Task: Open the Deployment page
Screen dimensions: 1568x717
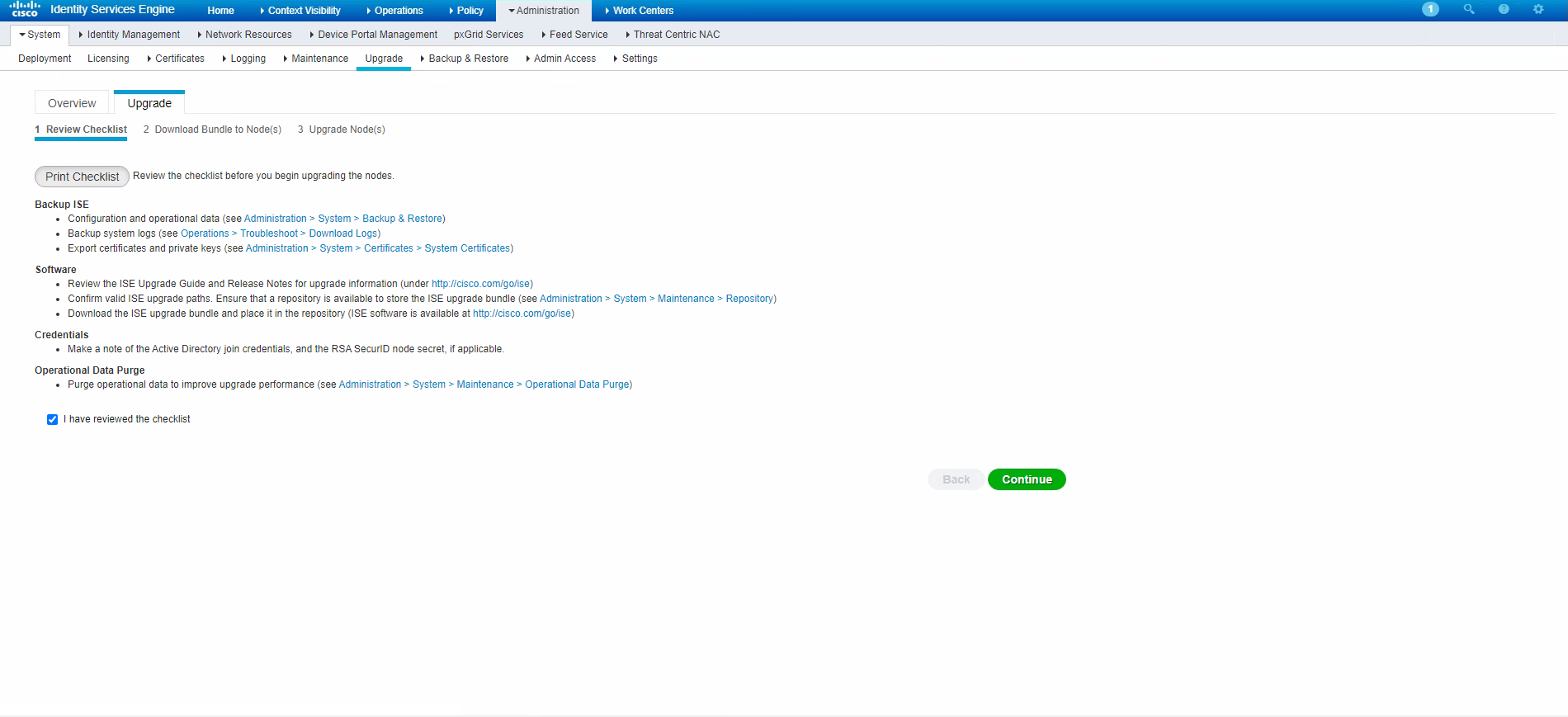Action: pos(45,59)
